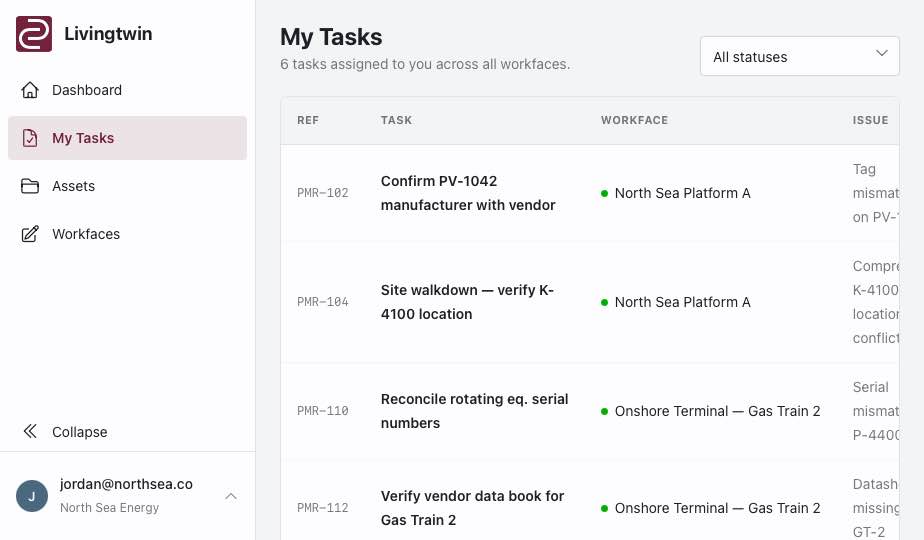Click the user avatar with letter J
This screenshot has width=924, height=540.
(32, 496)
